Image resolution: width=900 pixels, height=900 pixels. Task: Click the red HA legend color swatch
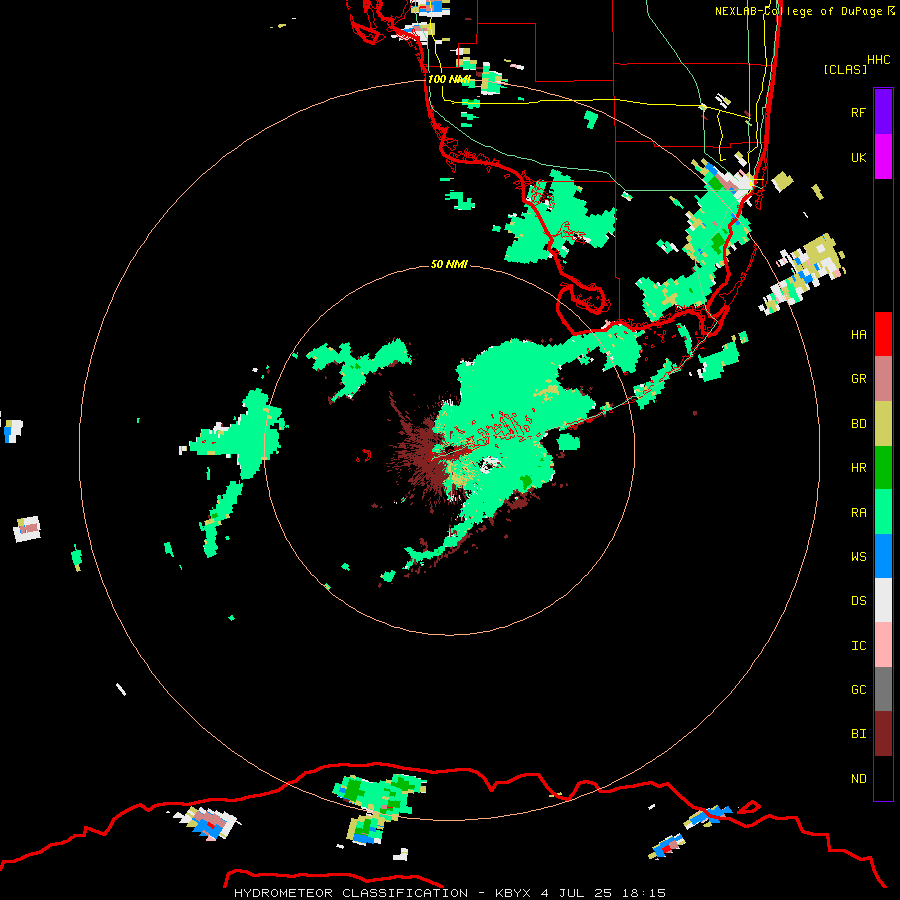(883, 334)
